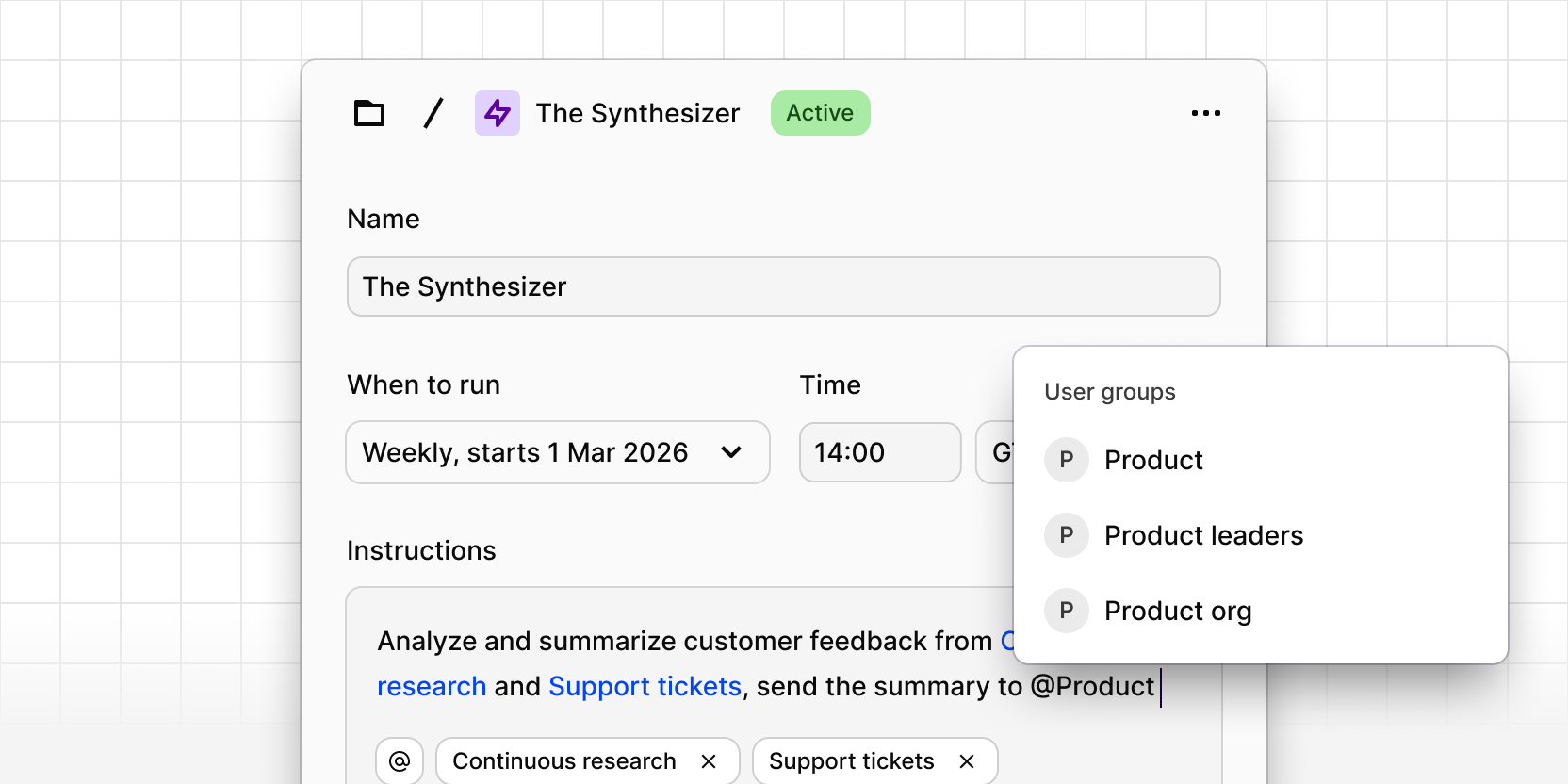Click the Active status badge
1568x784 pixels.
(x=820, y=113)
